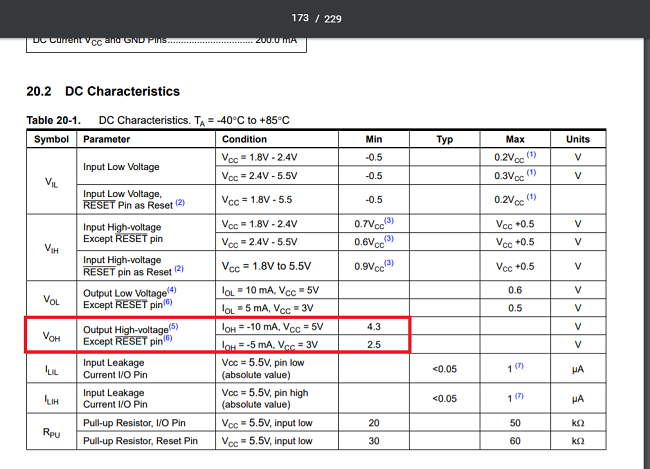Click the VOH symbol cell
Image resolution: width=650 pixels, height=469 pixels.
(x=51, y=336)
